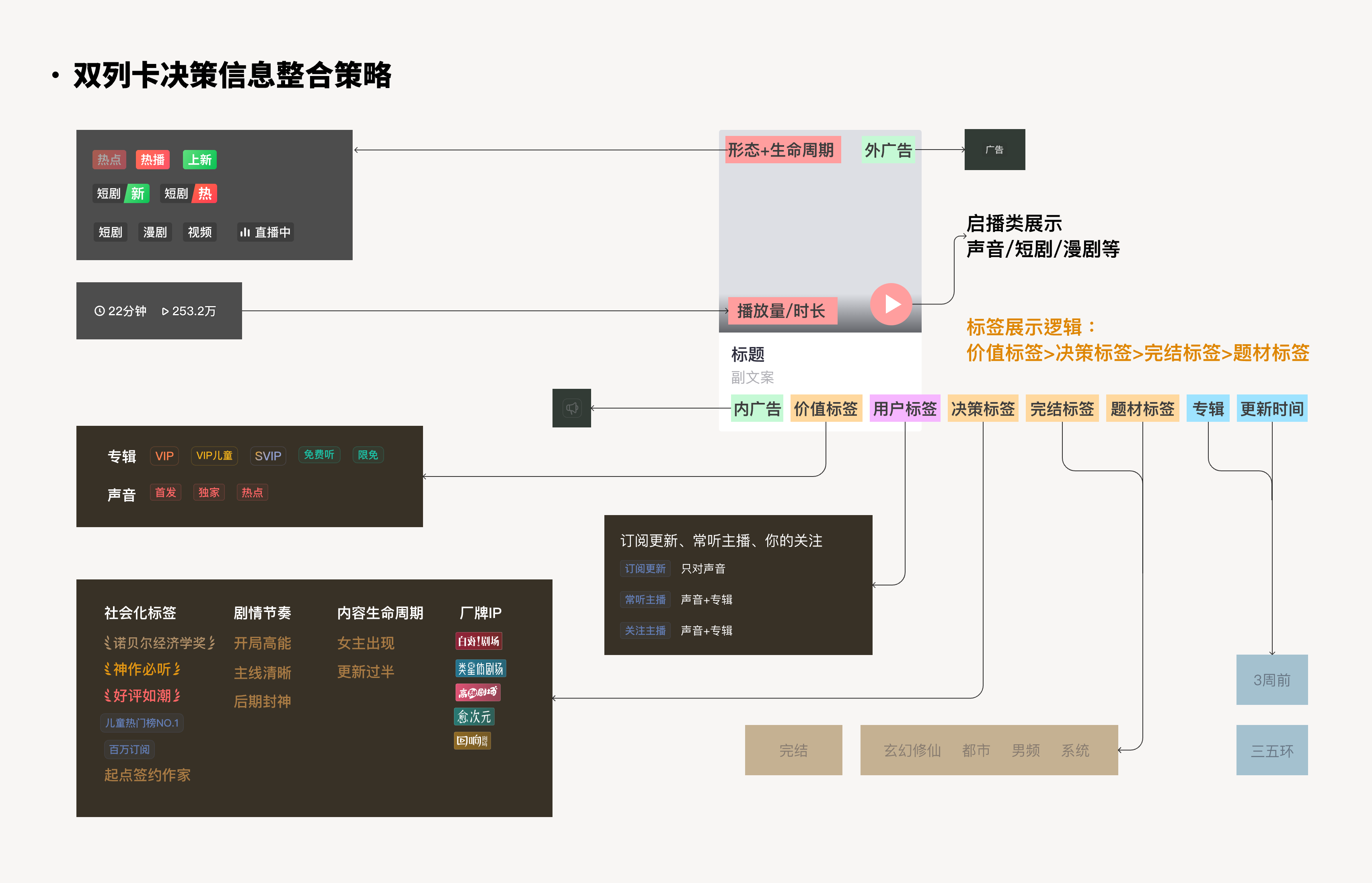Click the 回响 brand badge
This screenshot has height=883, width=1372.
tap(472, 741)
